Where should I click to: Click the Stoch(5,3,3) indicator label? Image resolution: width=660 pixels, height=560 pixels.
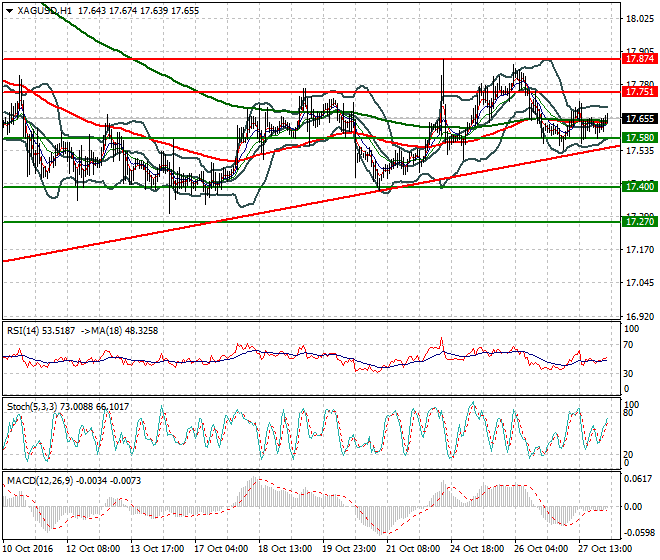[32, 407]
